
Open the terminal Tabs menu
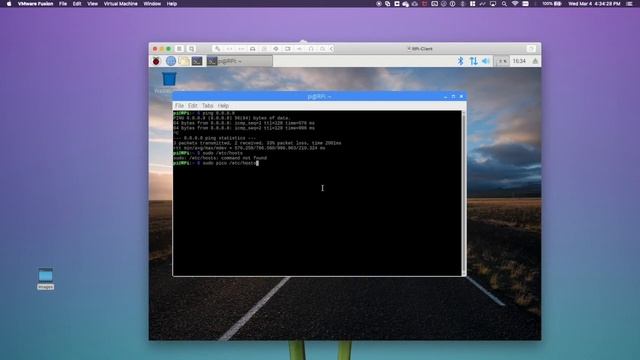(x=208, y=106)
